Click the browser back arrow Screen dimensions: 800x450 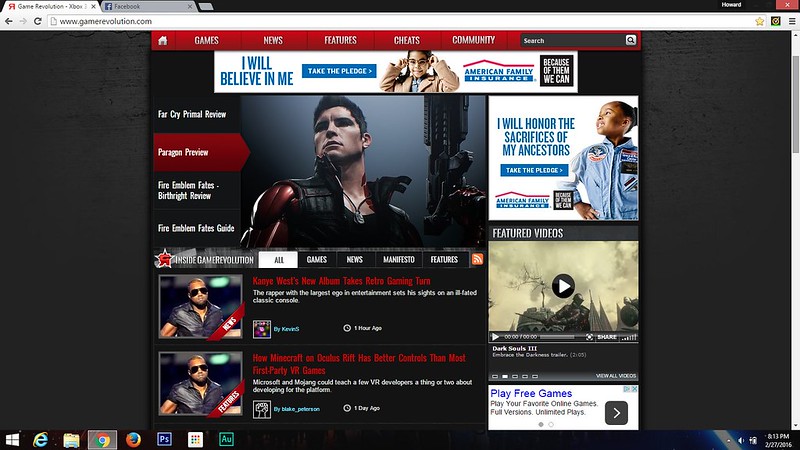point(9,21)
